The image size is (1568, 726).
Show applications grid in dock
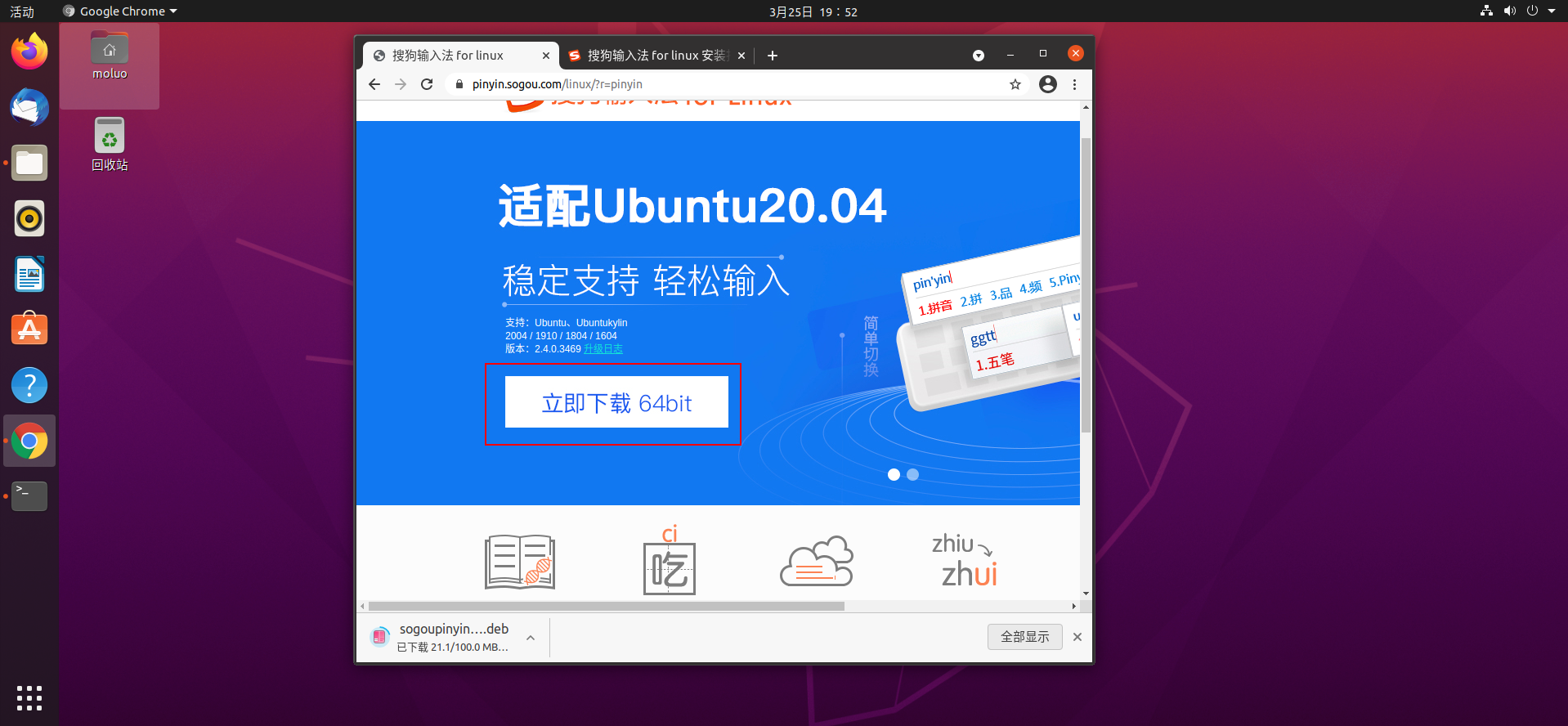(x=29, y=698)
